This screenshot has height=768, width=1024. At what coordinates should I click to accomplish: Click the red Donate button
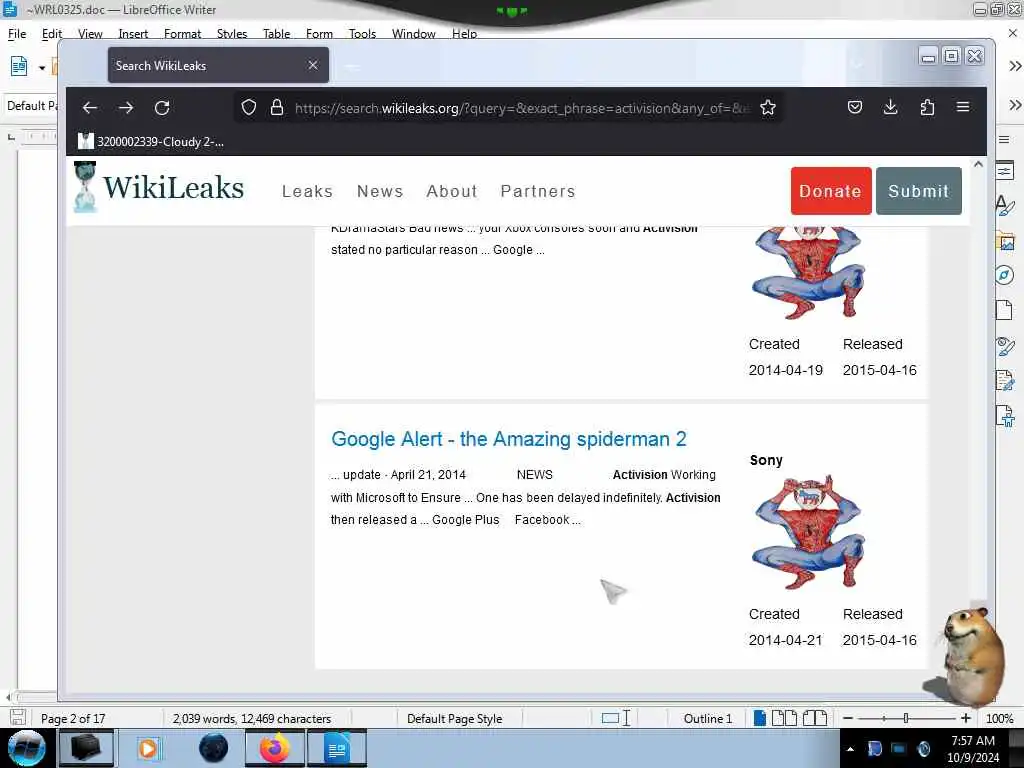coord(831,191)
